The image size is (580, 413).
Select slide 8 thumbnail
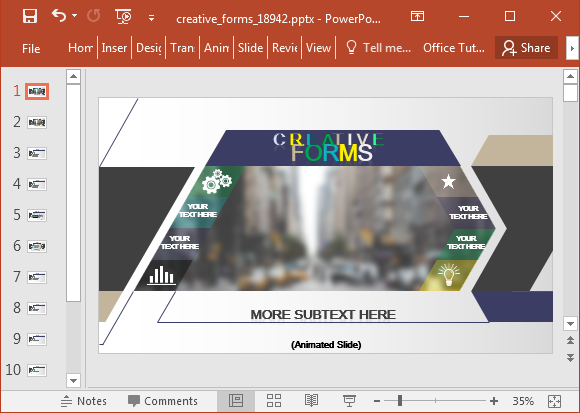coord(37,308)
